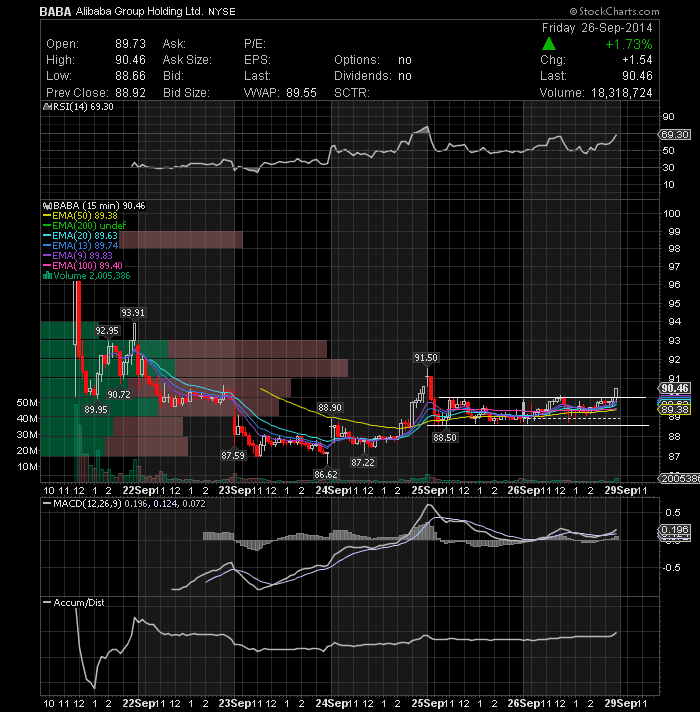Click the Chg value +1.54
This screenshot has width=700, height=712.
(637, 59)
